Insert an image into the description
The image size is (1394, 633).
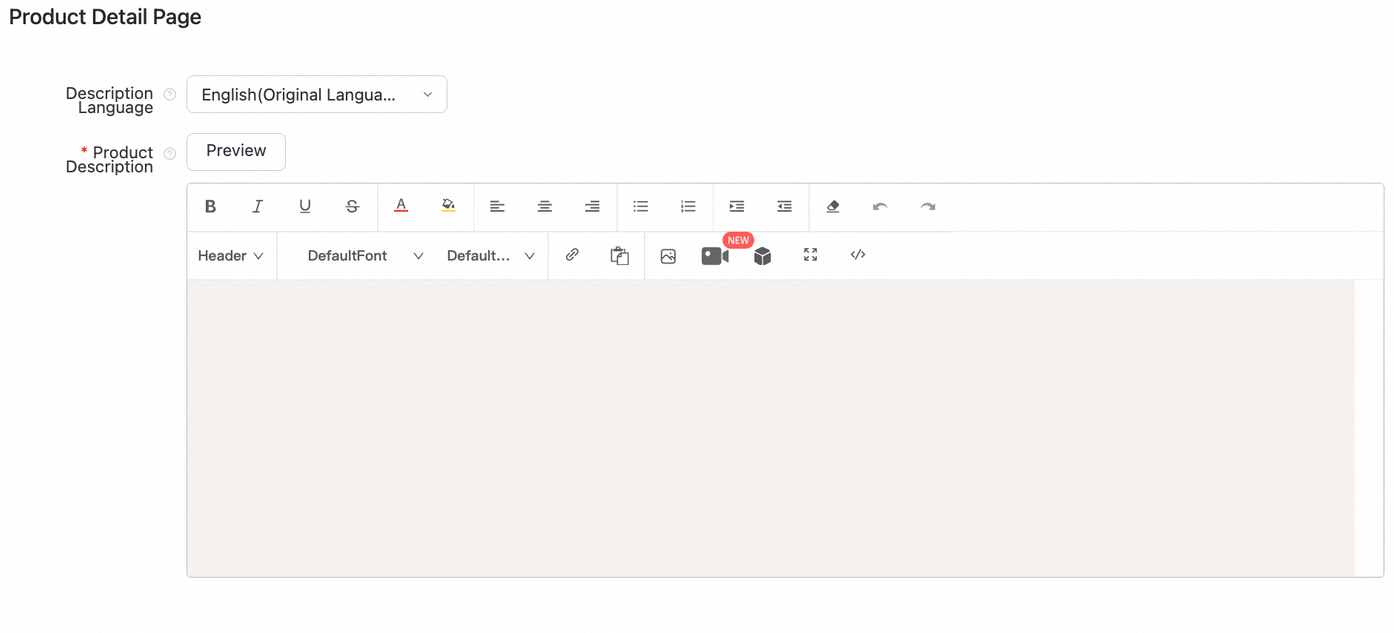(668, 257)
